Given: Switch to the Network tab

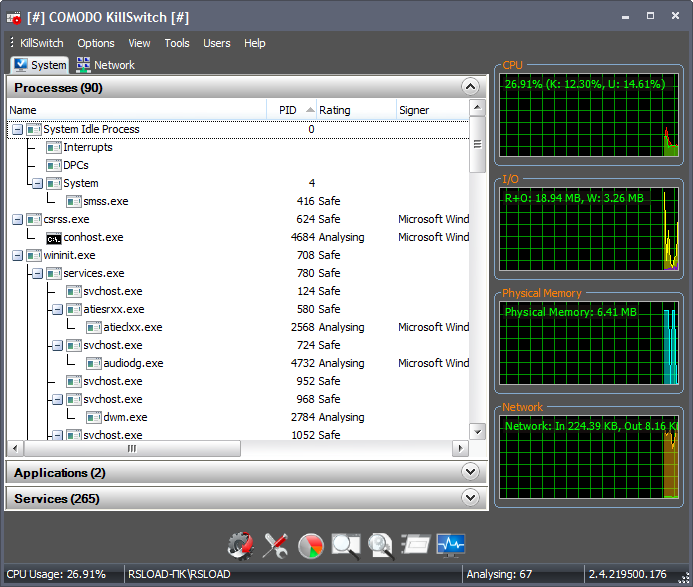Looking at the screenshot, I should click(105, 65).
